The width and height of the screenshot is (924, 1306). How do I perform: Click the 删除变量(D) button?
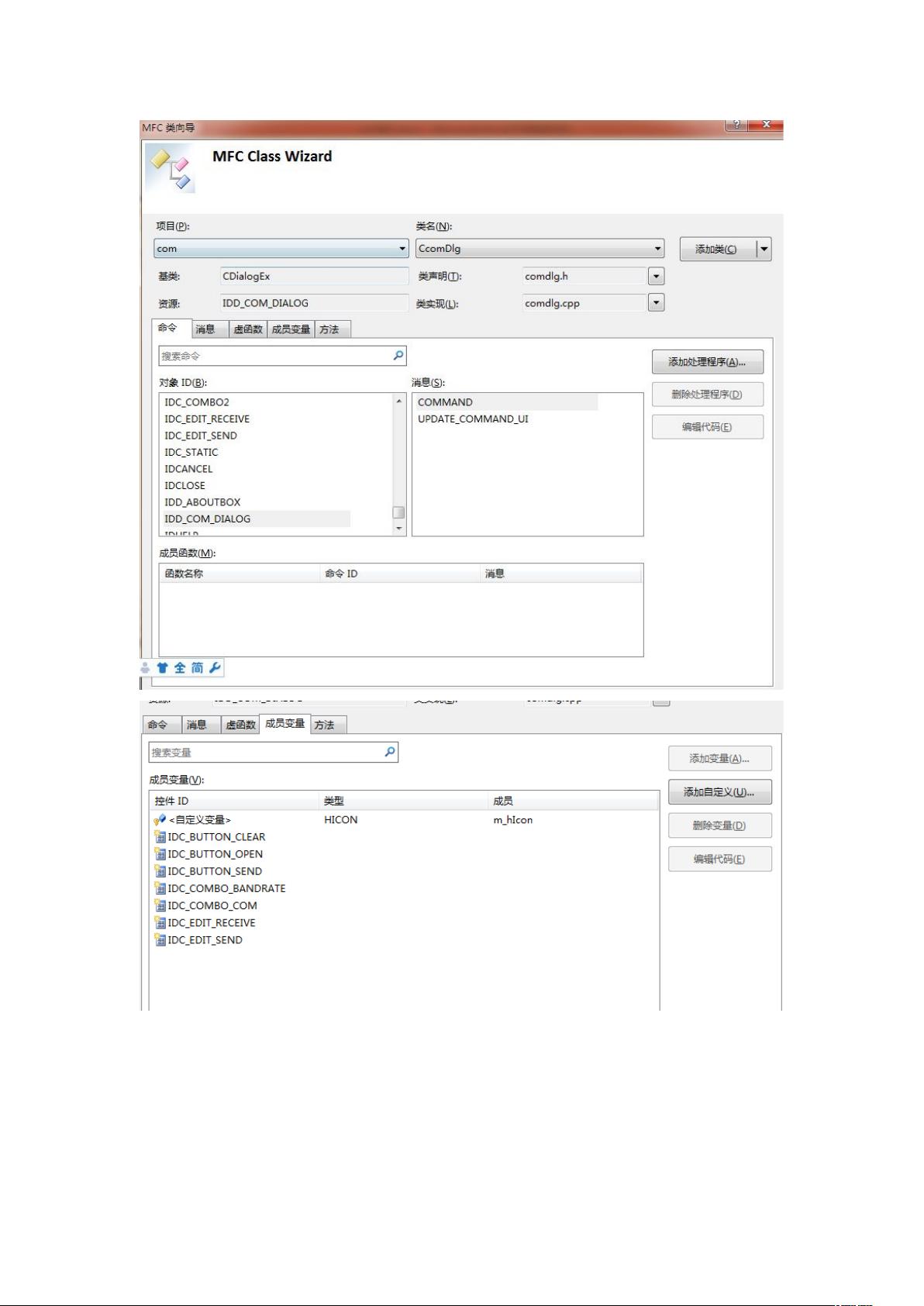coord(719,825)
